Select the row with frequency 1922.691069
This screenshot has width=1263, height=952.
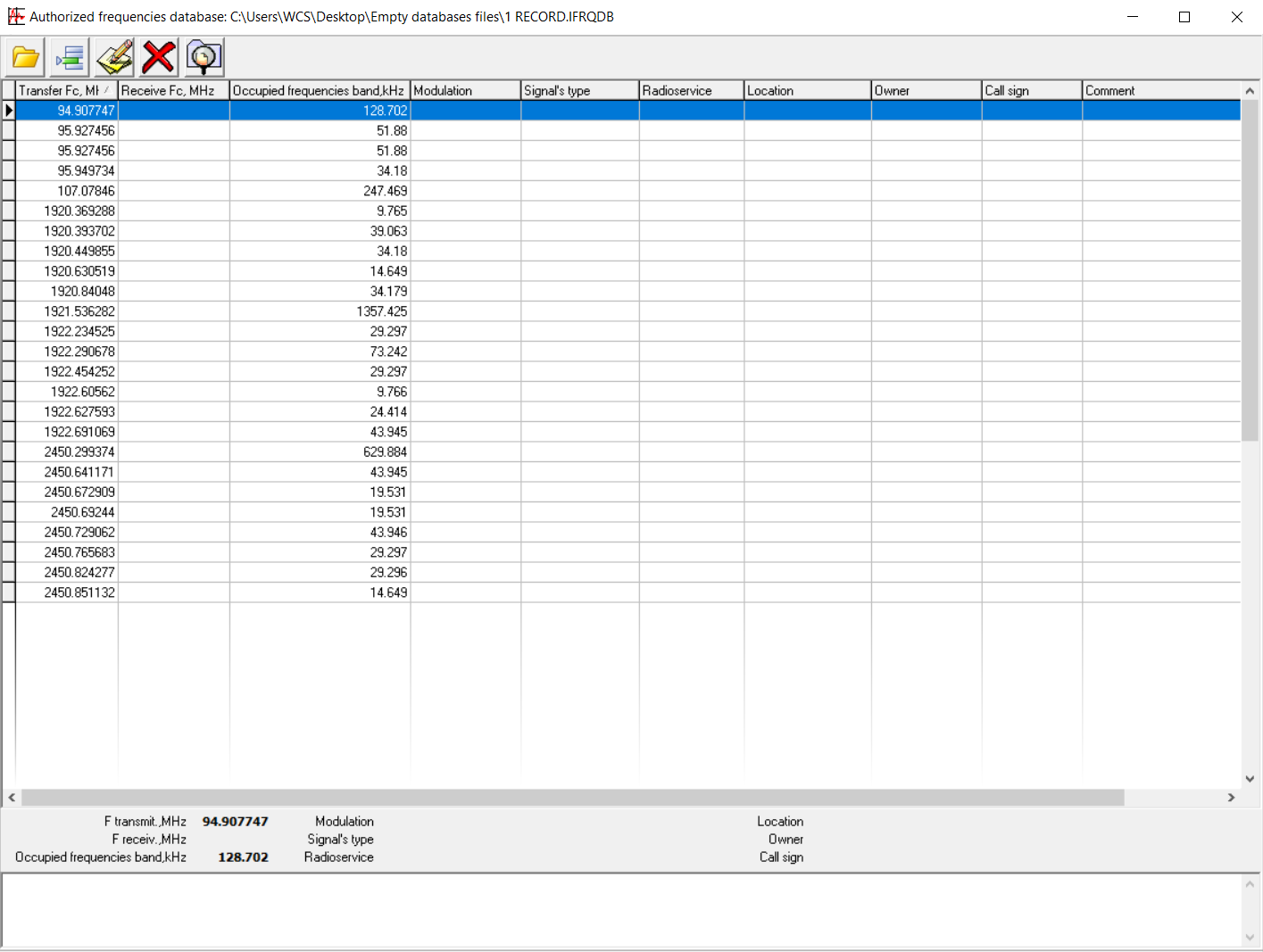coord(627,432)
